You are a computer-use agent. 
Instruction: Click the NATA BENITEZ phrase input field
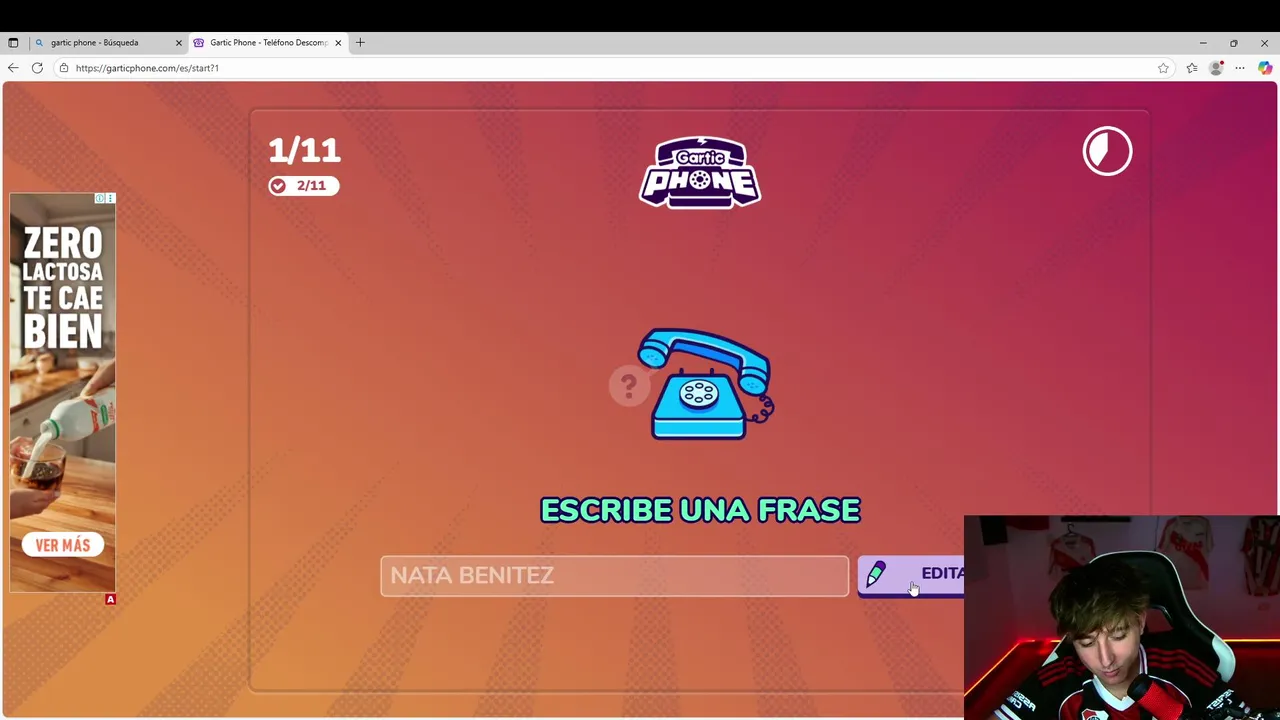point(614,575)
